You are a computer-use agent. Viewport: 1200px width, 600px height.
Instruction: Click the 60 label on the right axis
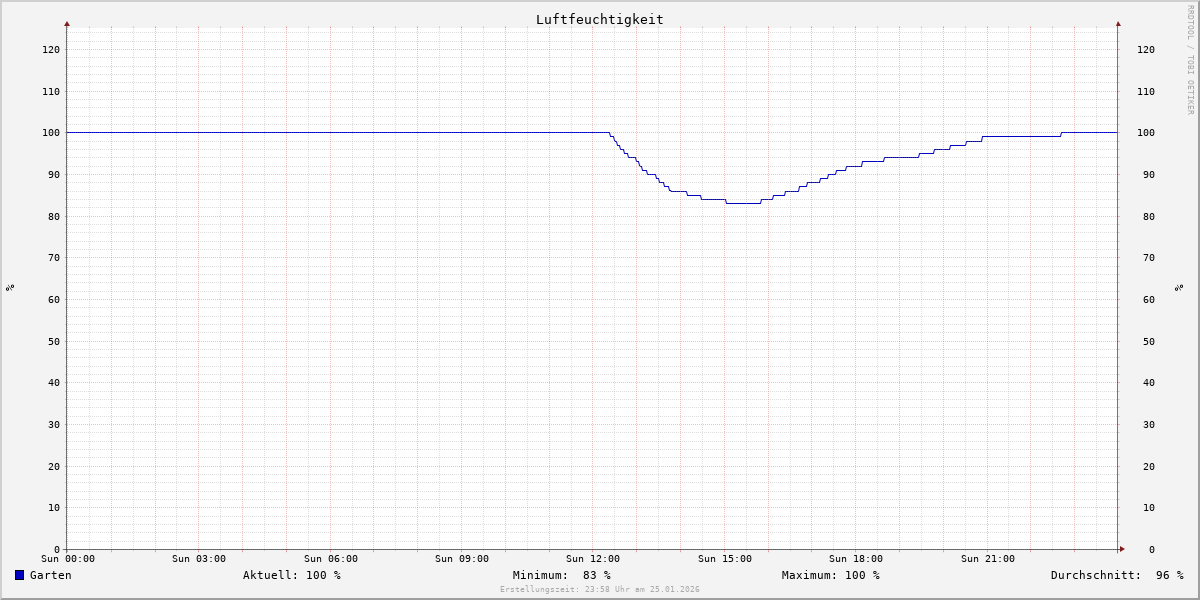(1149, 299)
